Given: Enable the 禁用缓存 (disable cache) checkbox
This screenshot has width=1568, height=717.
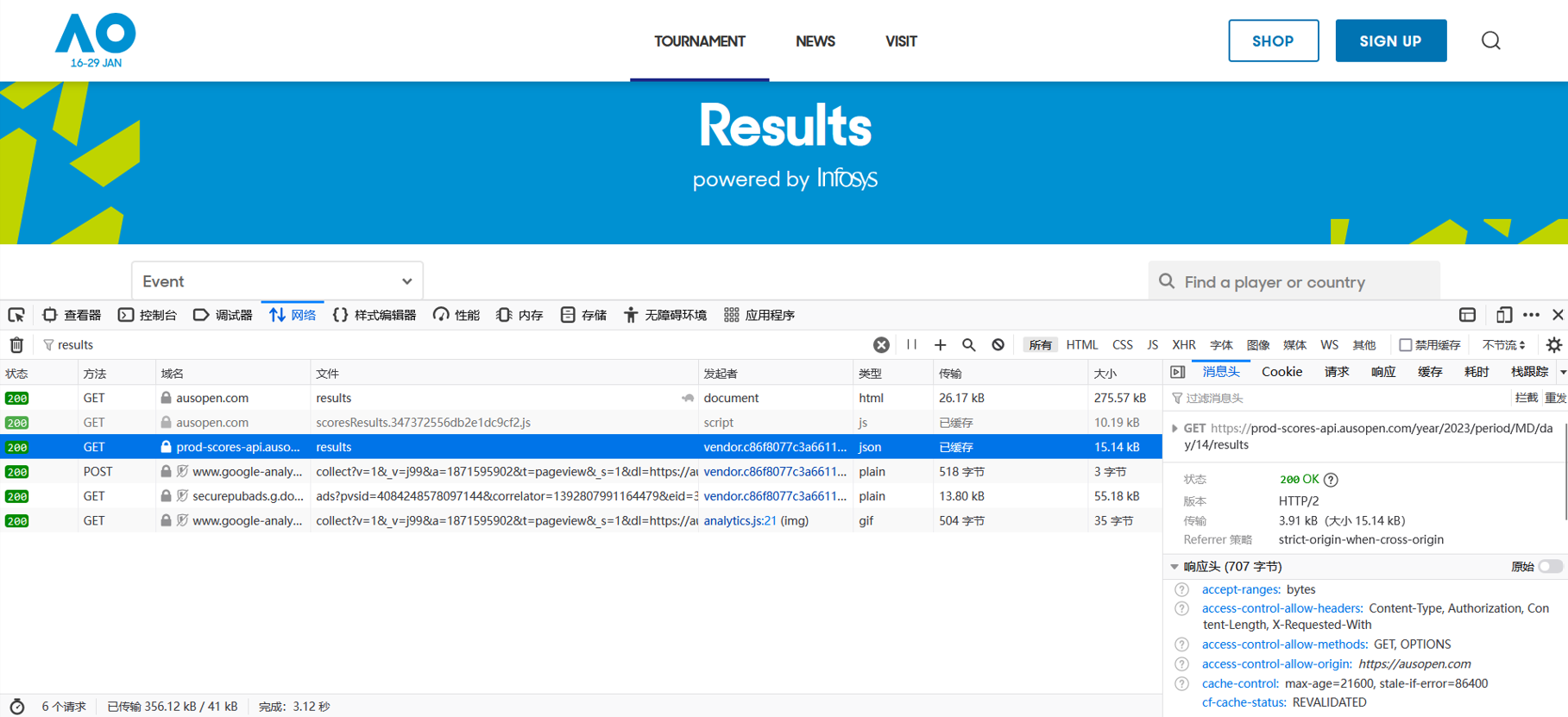Looking at the screenshot, I should (1406, 345).
